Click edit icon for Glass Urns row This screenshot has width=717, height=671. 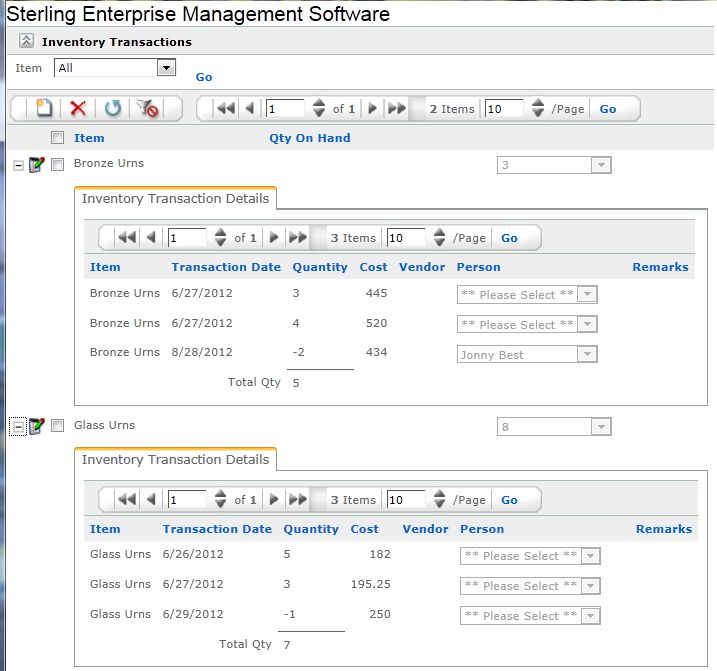tap(37, 426)
